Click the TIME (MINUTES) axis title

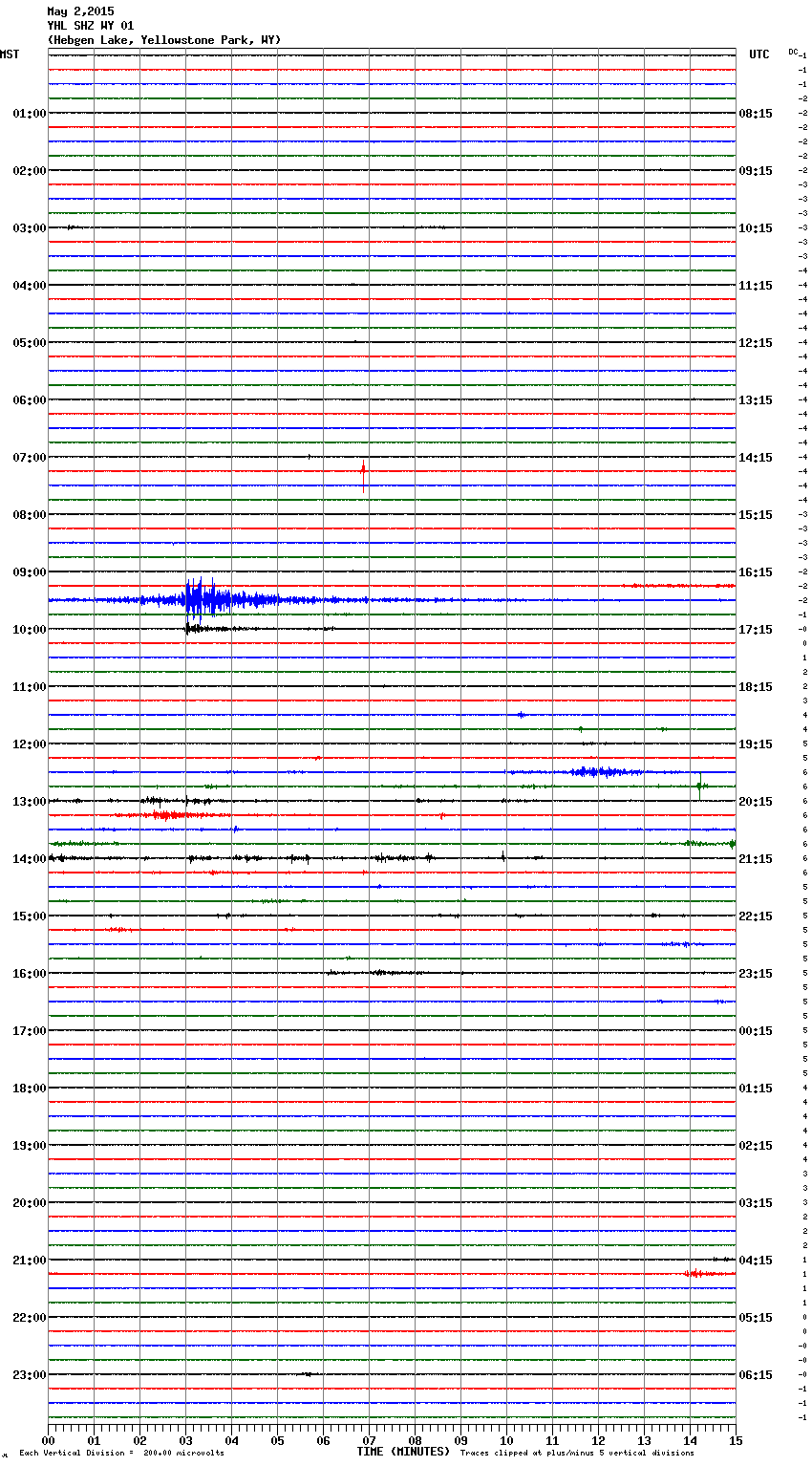(x=403, y=1452)
